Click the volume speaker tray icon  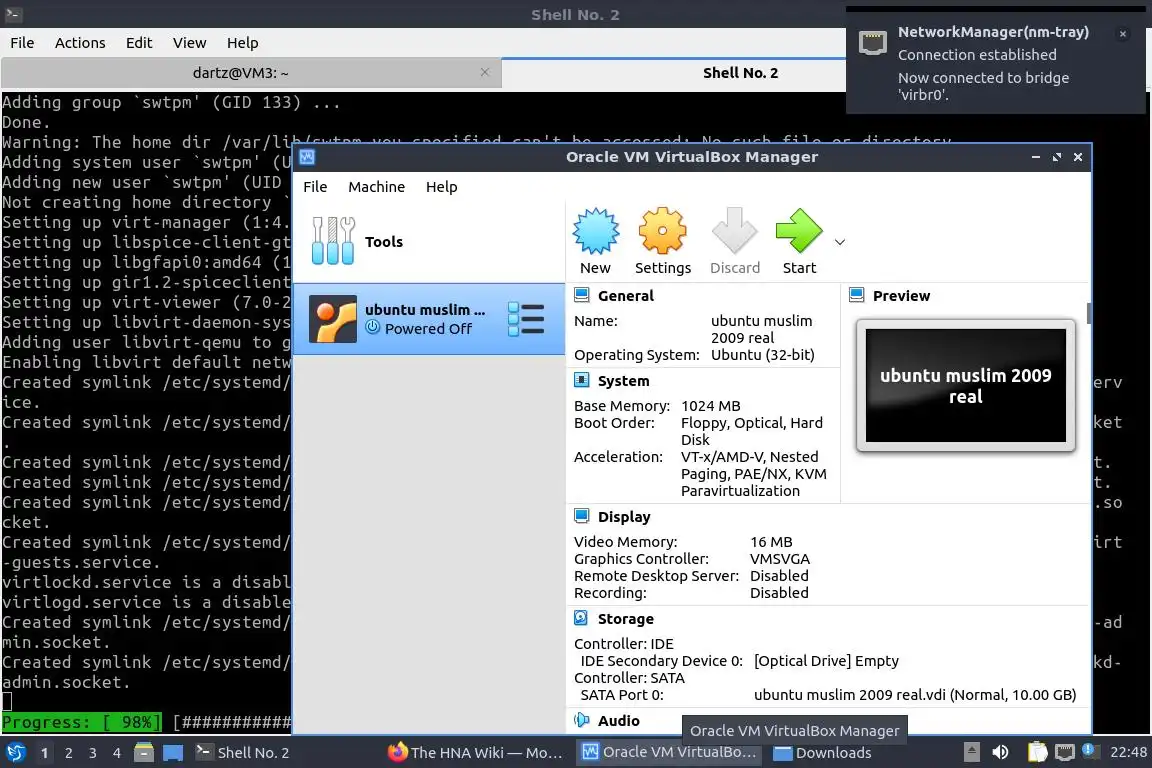(x=1000, y=752)
